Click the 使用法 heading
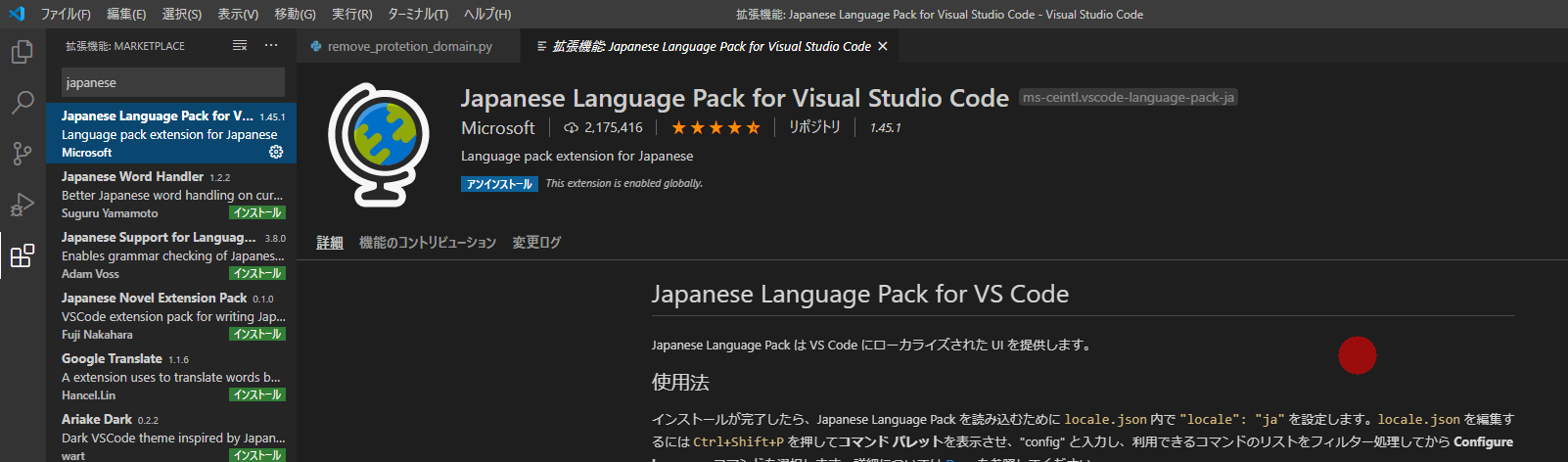The width and height of the screenshot is (1568, 462). 680,382
